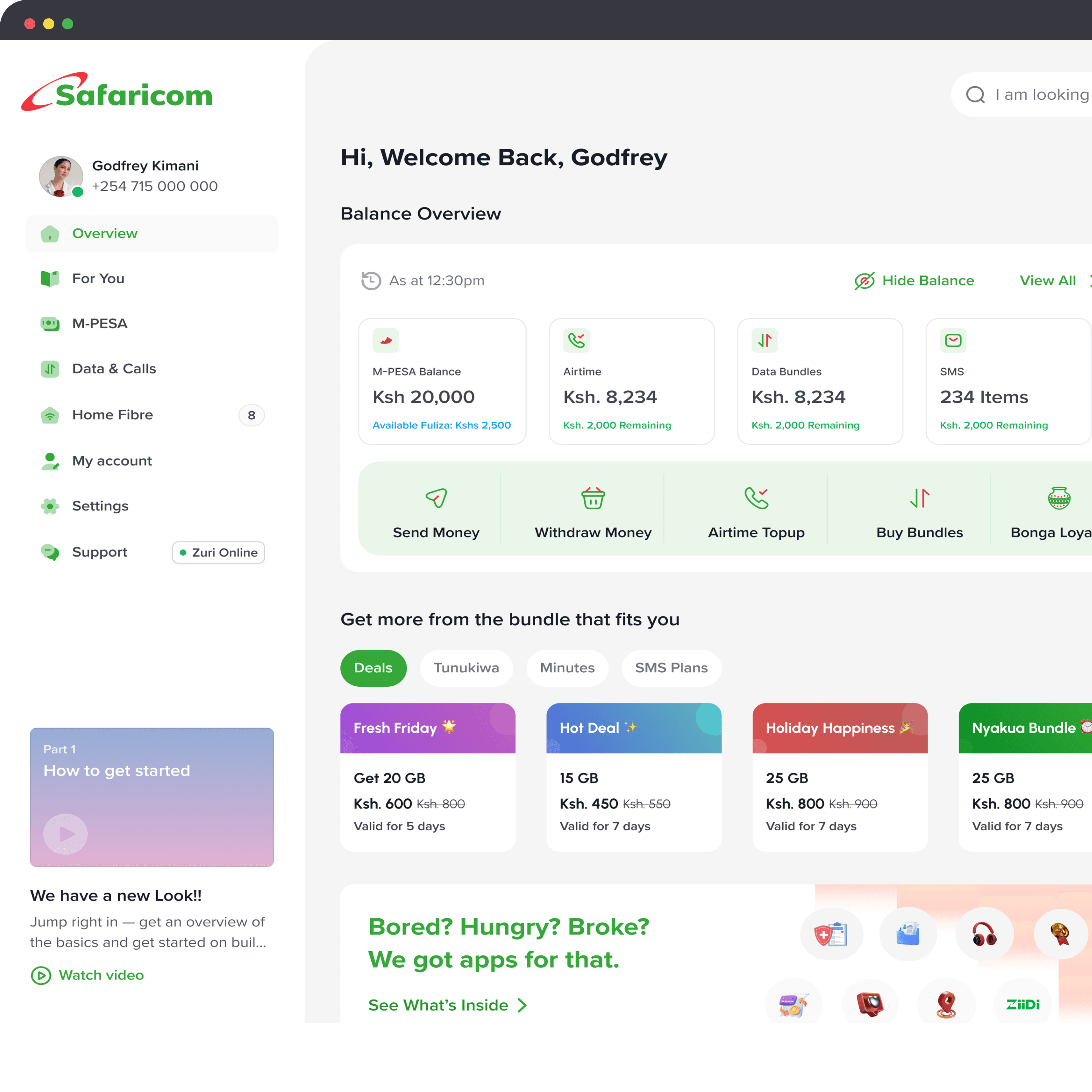Open My account sidebar item
1092x1092 pixels.
coord(151,461)
